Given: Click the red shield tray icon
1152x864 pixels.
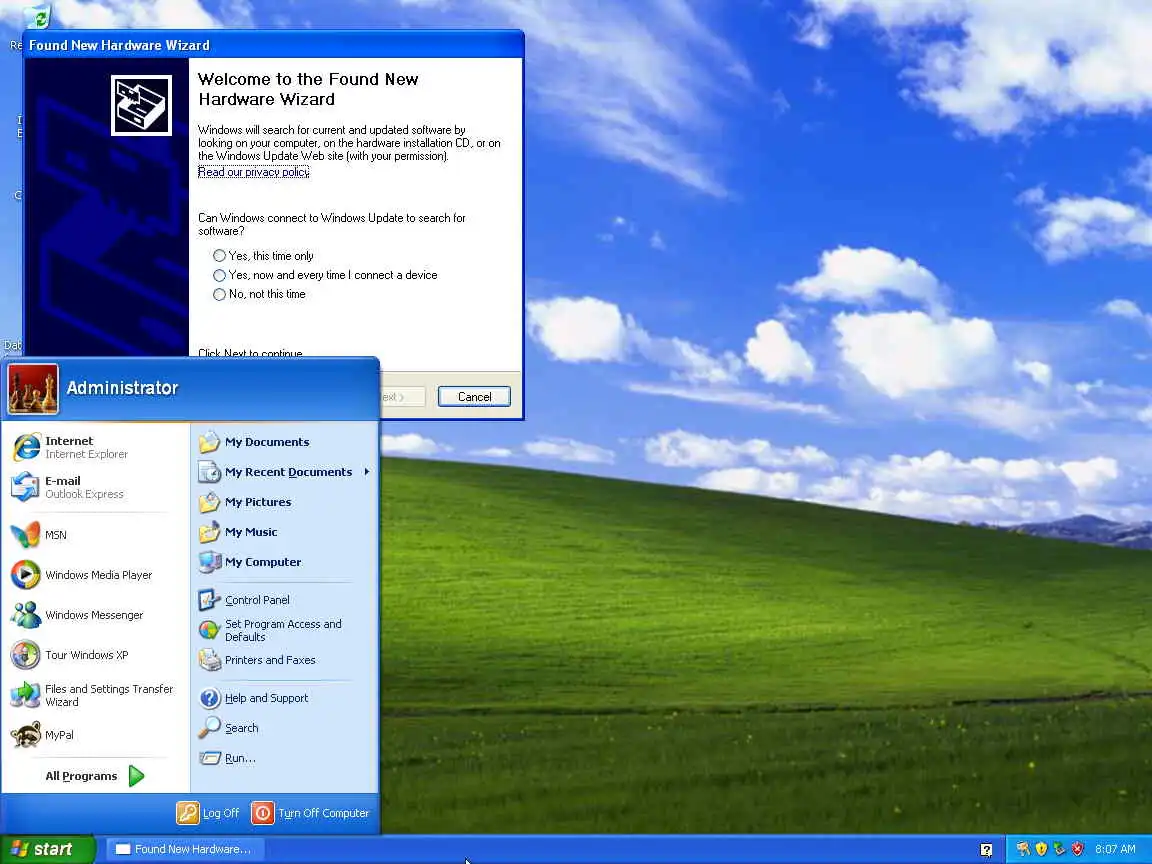Looking at the screenshot, I should pos(1077,849).
